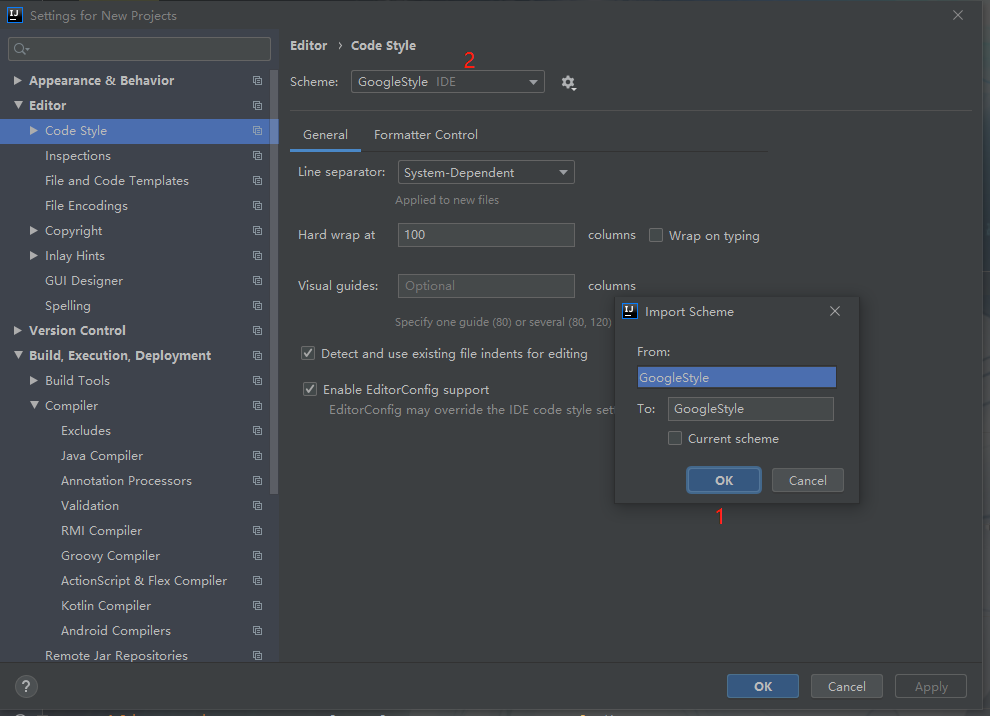Select Annotation Processors settings page
The height and width of the screenshot is (716, 990).
click(126, 480)
